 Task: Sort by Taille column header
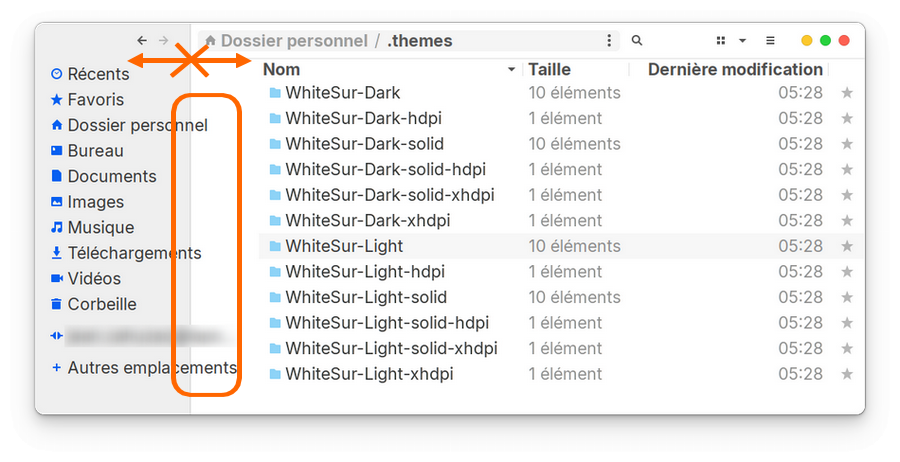[x=549, y=70]
